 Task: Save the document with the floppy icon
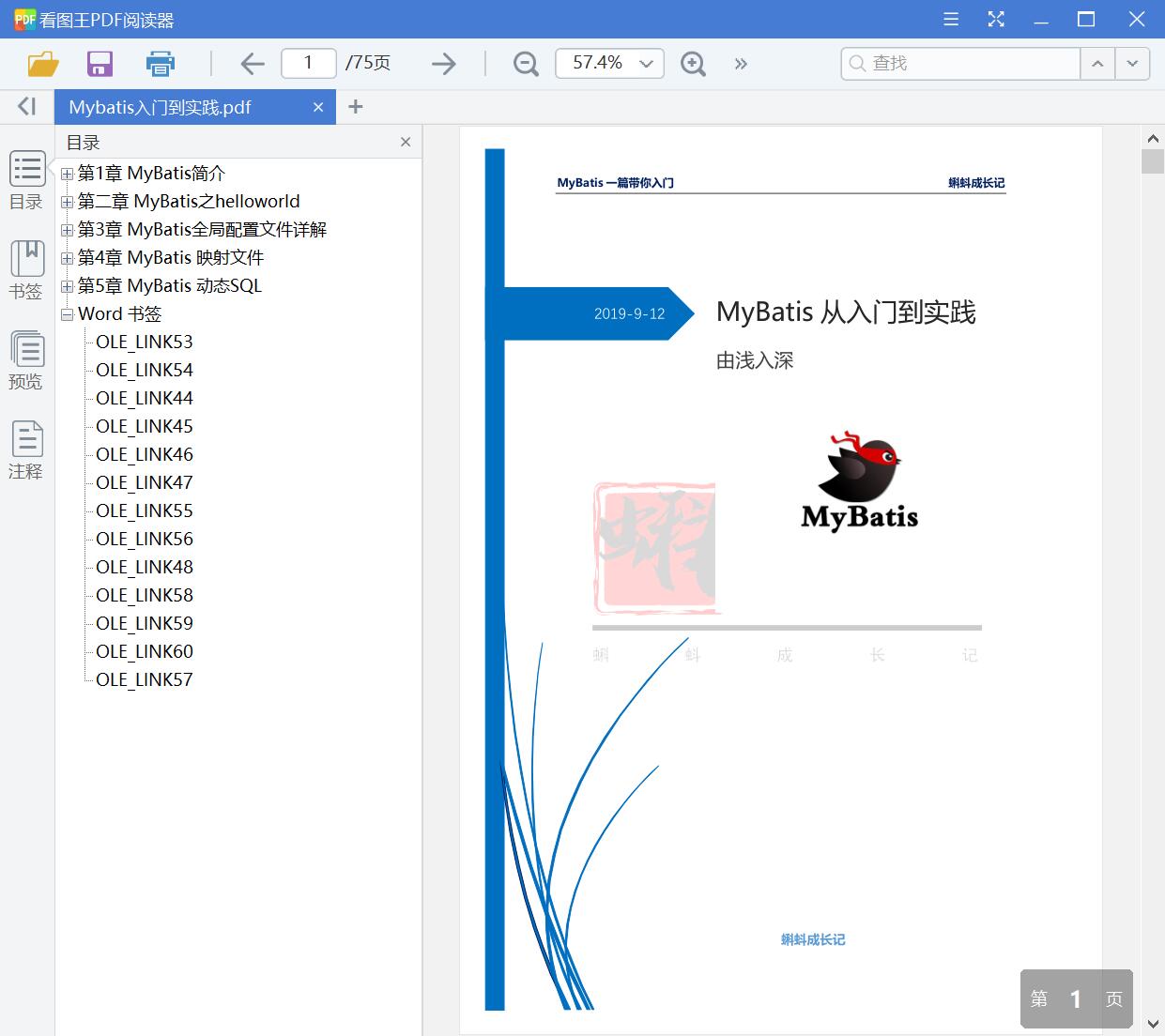tap(100, 64)
